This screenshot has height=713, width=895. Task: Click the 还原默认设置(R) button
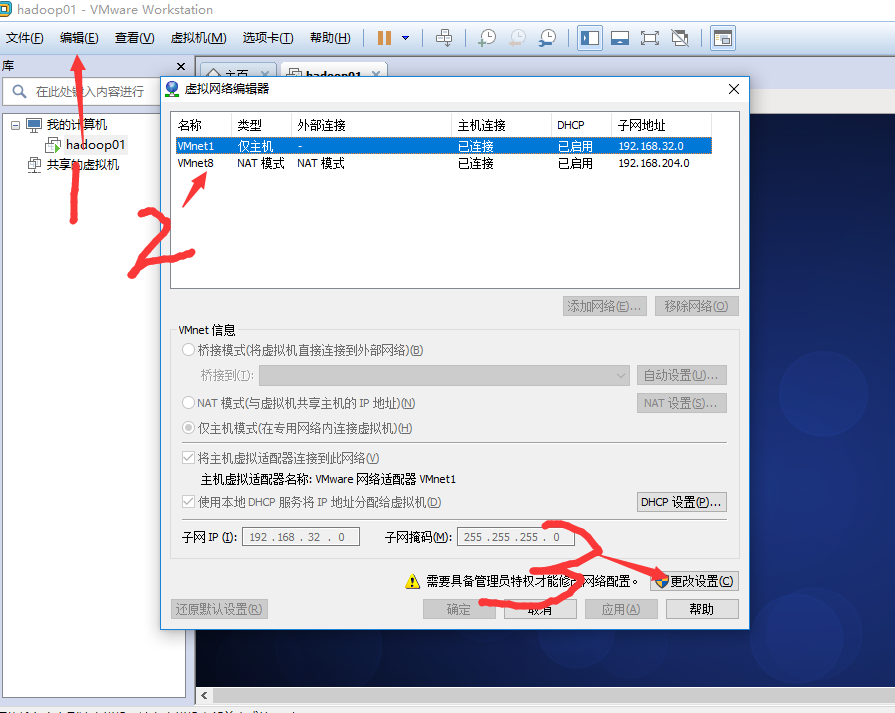(219, 609)
